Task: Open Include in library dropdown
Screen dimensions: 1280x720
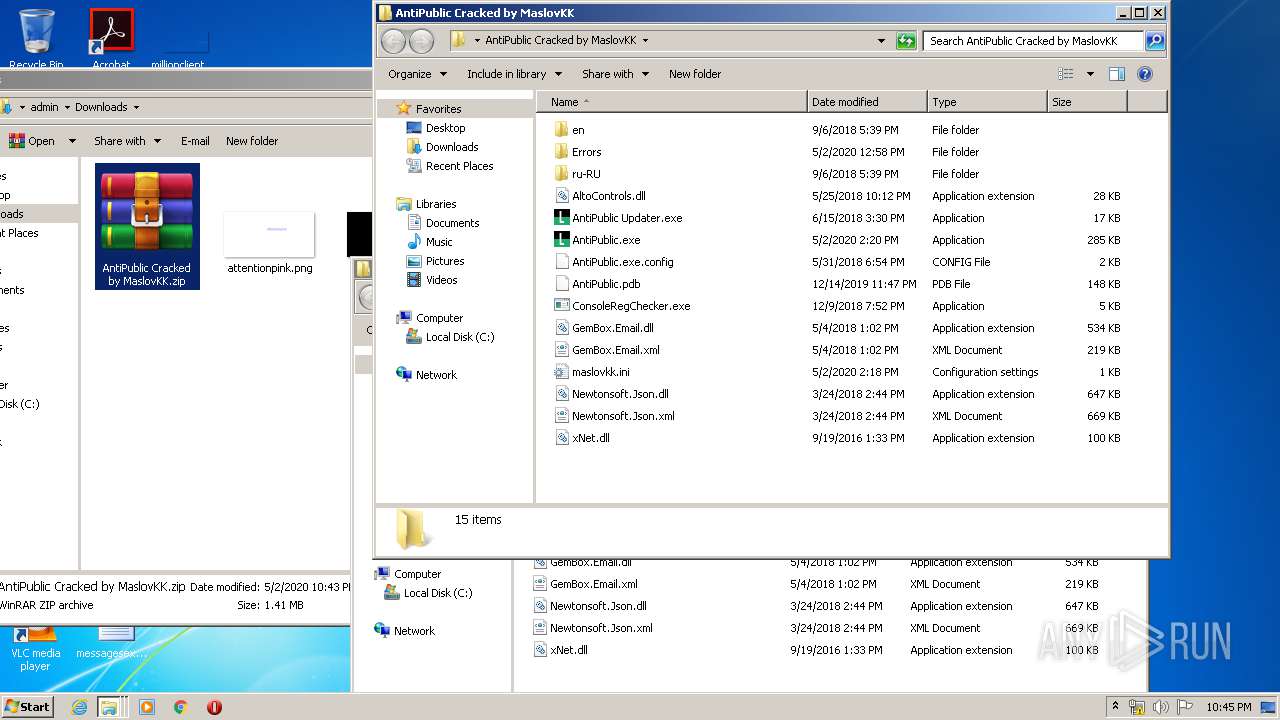Action: (514, 74)
